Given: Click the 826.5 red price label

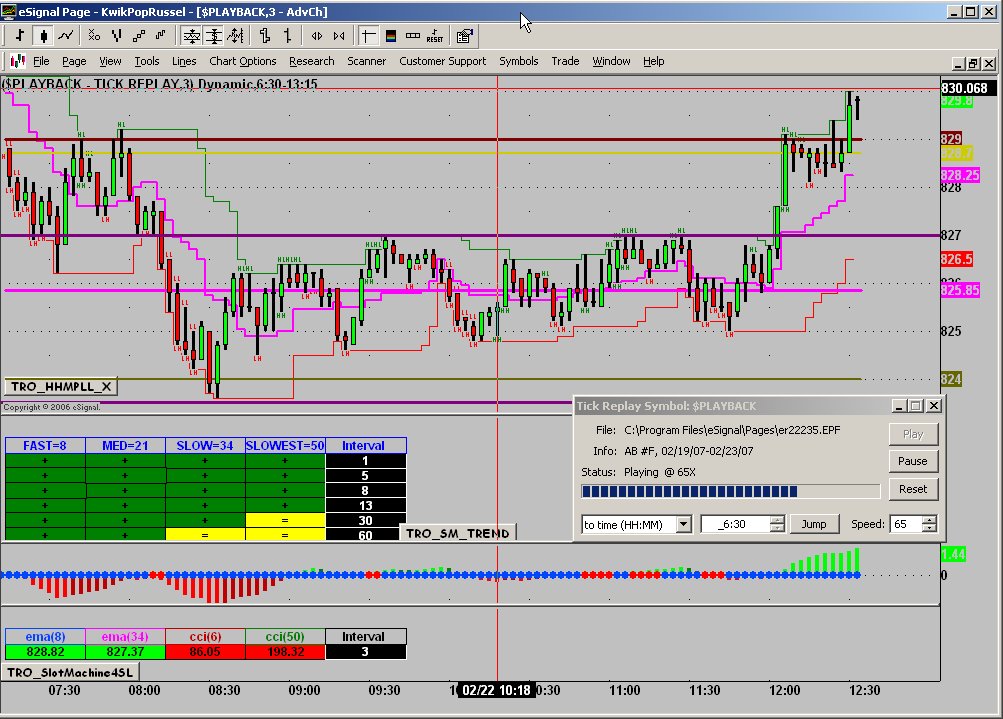Looking at the screenshot, I should pyautogui.click(x=956, y=259).
